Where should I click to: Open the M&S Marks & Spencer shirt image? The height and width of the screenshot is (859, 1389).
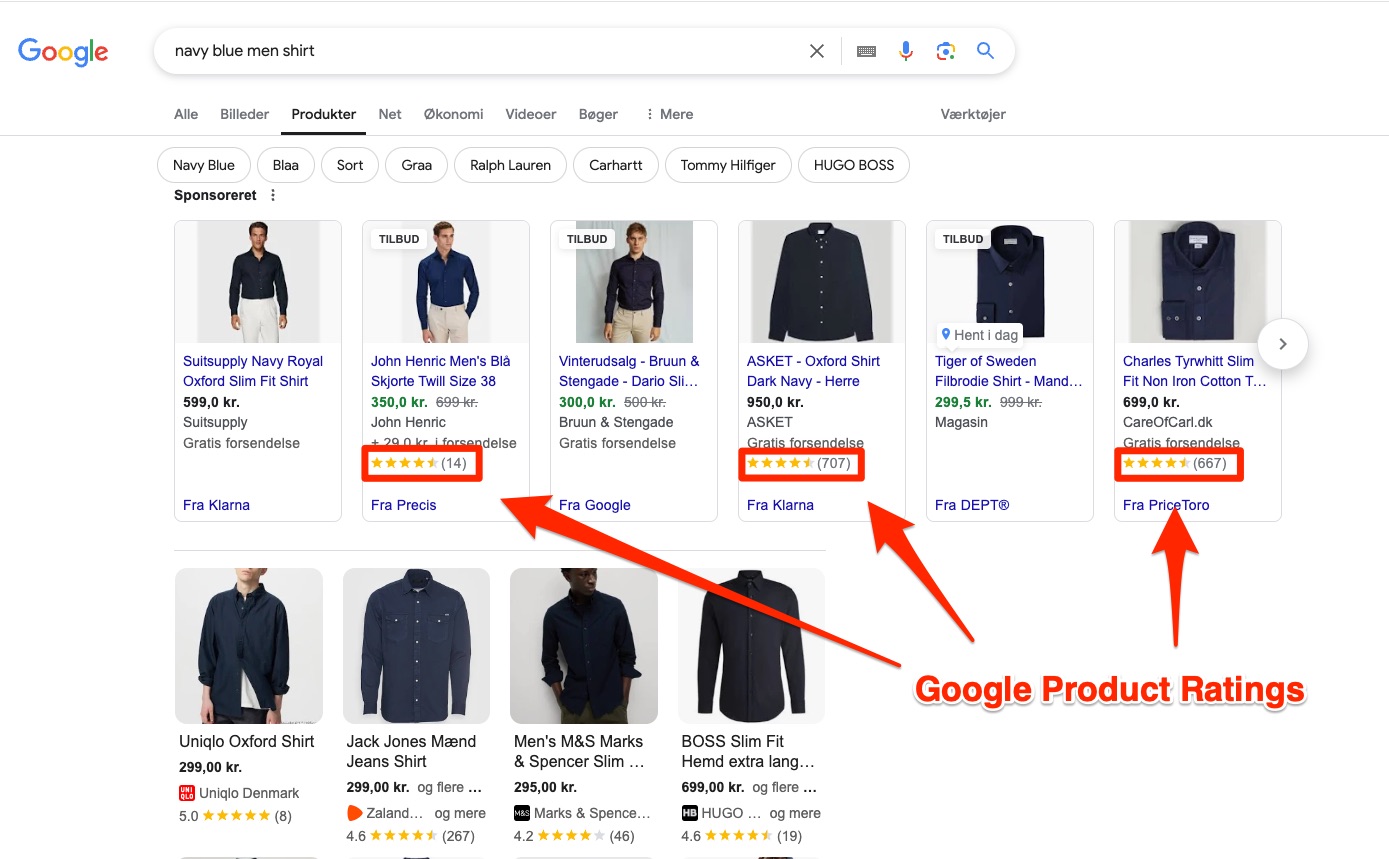584,646
